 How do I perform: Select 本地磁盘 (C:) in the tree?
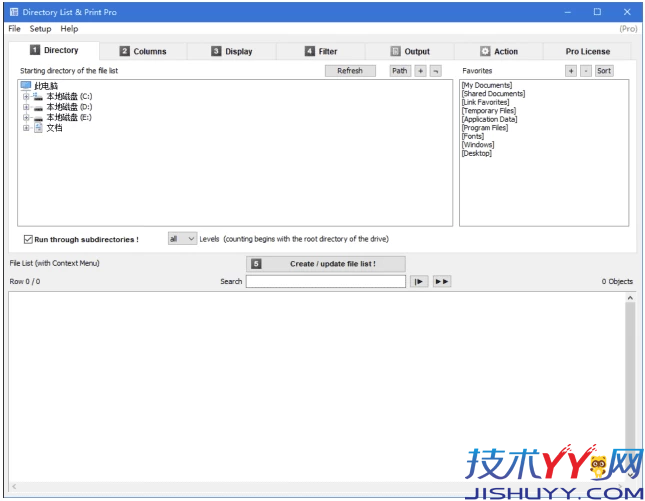click(69, 96)
